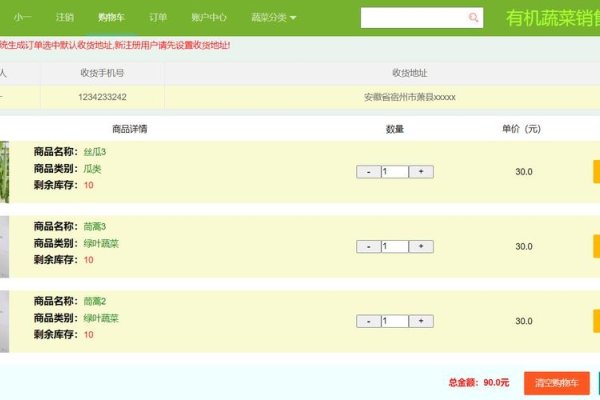Image resolution: width=600 pixels, height=400 pixels.
Task: Click the 单价（元） column header
Action: (x=522, y=129)
